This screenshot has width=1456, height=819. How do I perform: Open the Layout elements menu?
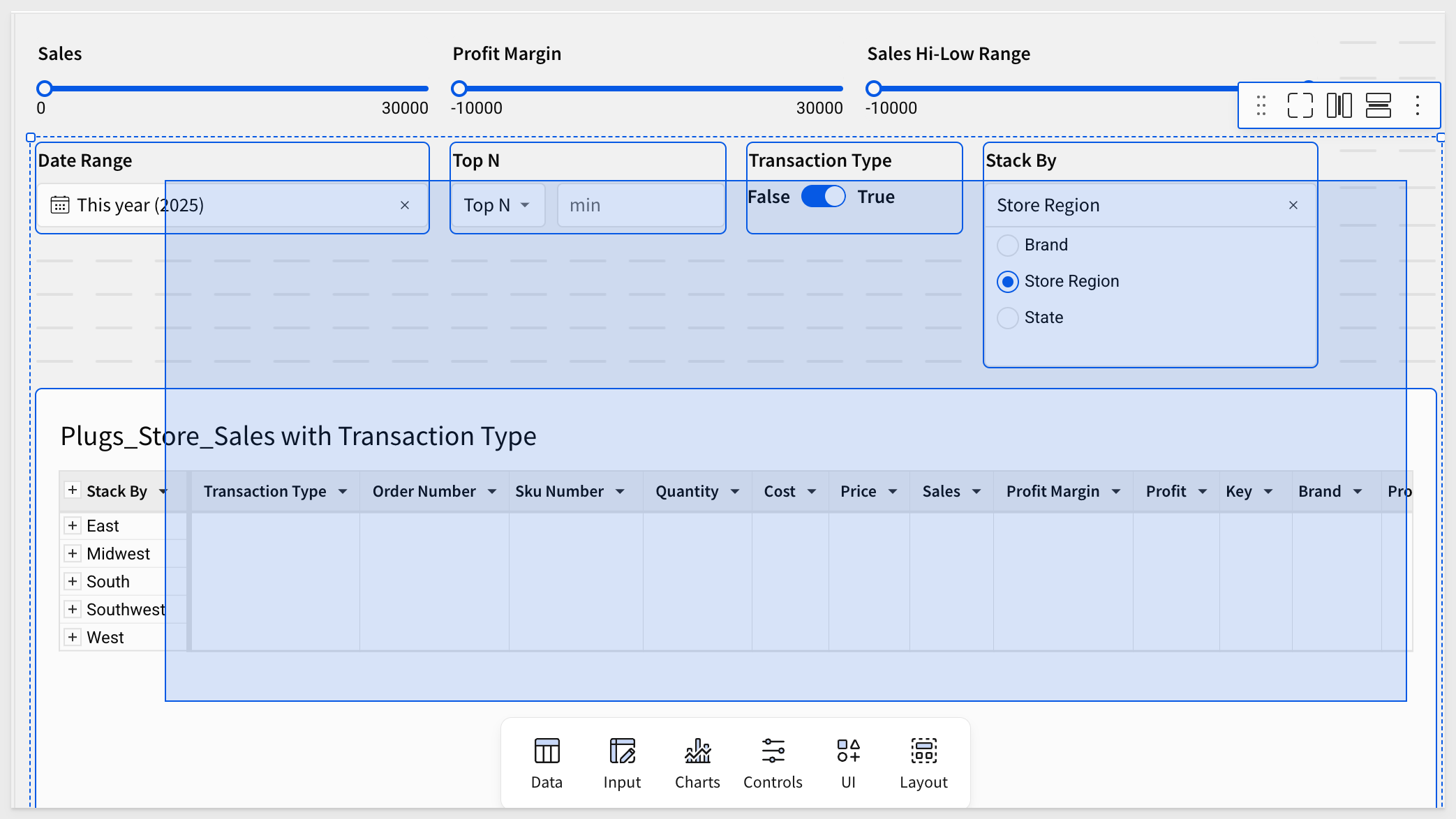(923, 763)
